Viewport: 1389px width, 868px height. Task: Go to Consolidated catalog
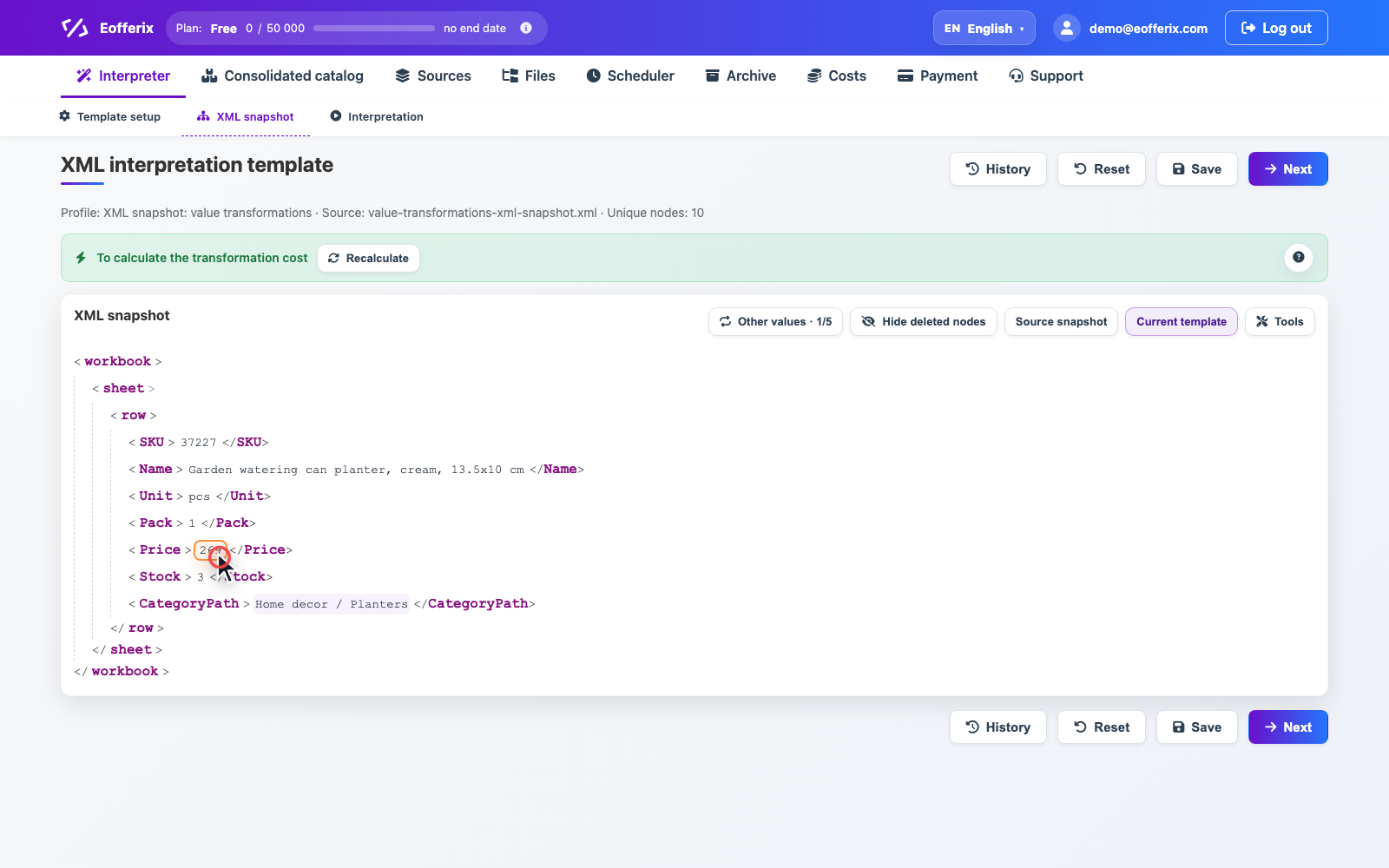[x=282, y=76]
